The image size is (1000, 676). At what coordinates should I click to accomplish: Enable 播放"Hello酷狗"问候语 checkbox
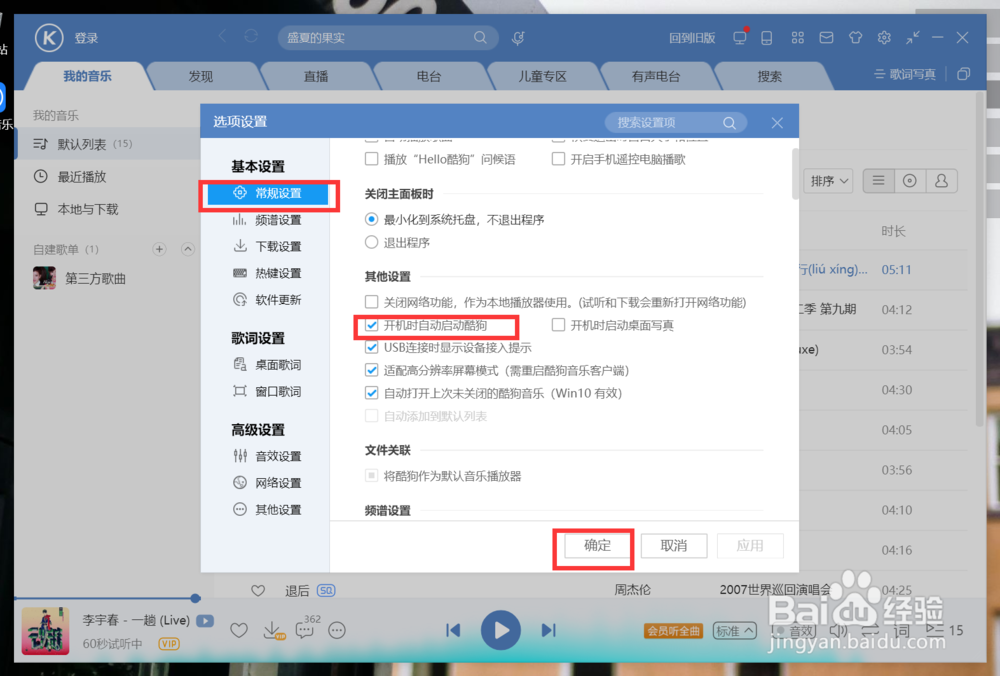(x=371, y=158)
